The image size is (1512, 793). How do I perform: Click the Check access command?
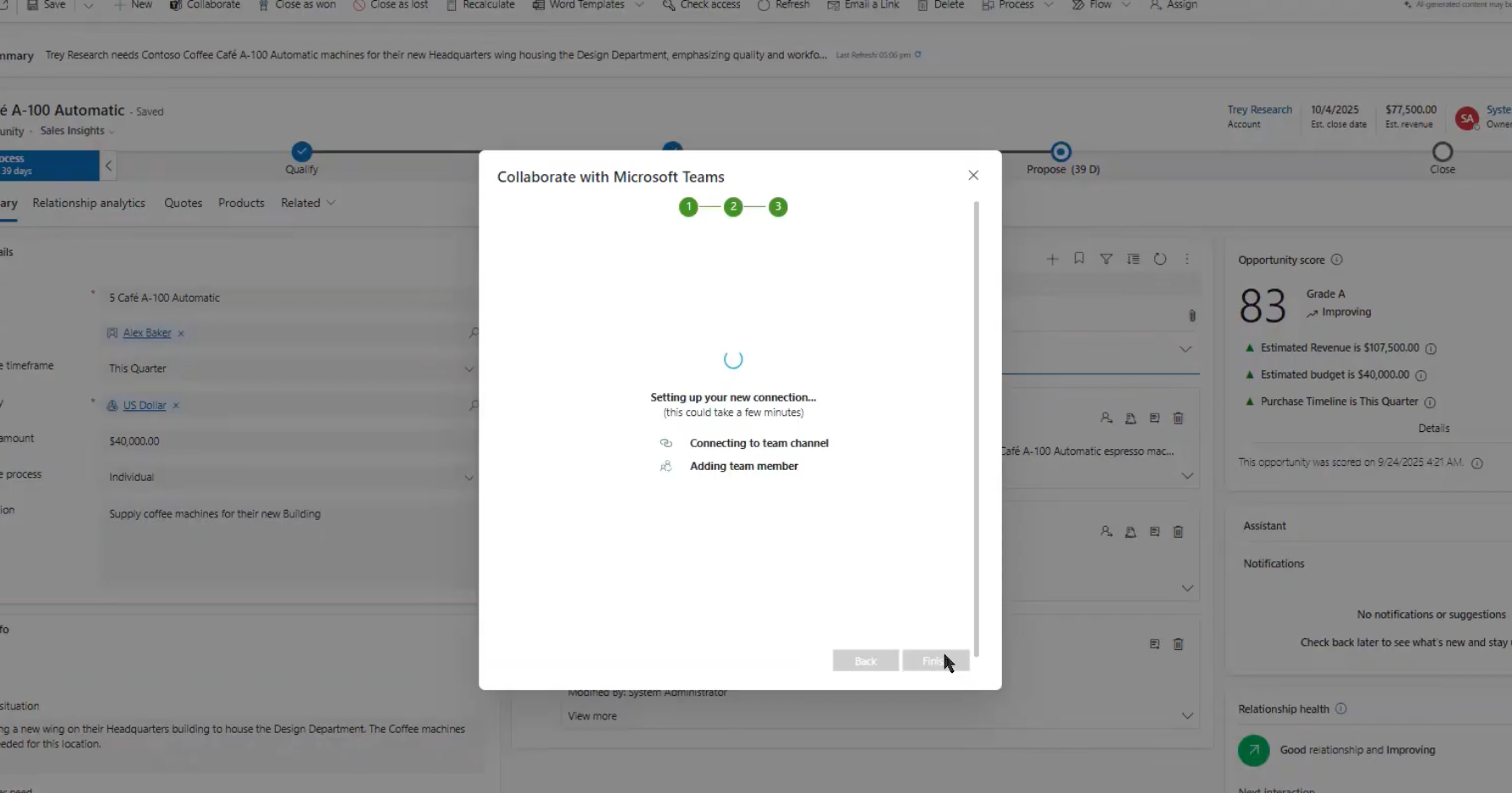click(702, 5)
